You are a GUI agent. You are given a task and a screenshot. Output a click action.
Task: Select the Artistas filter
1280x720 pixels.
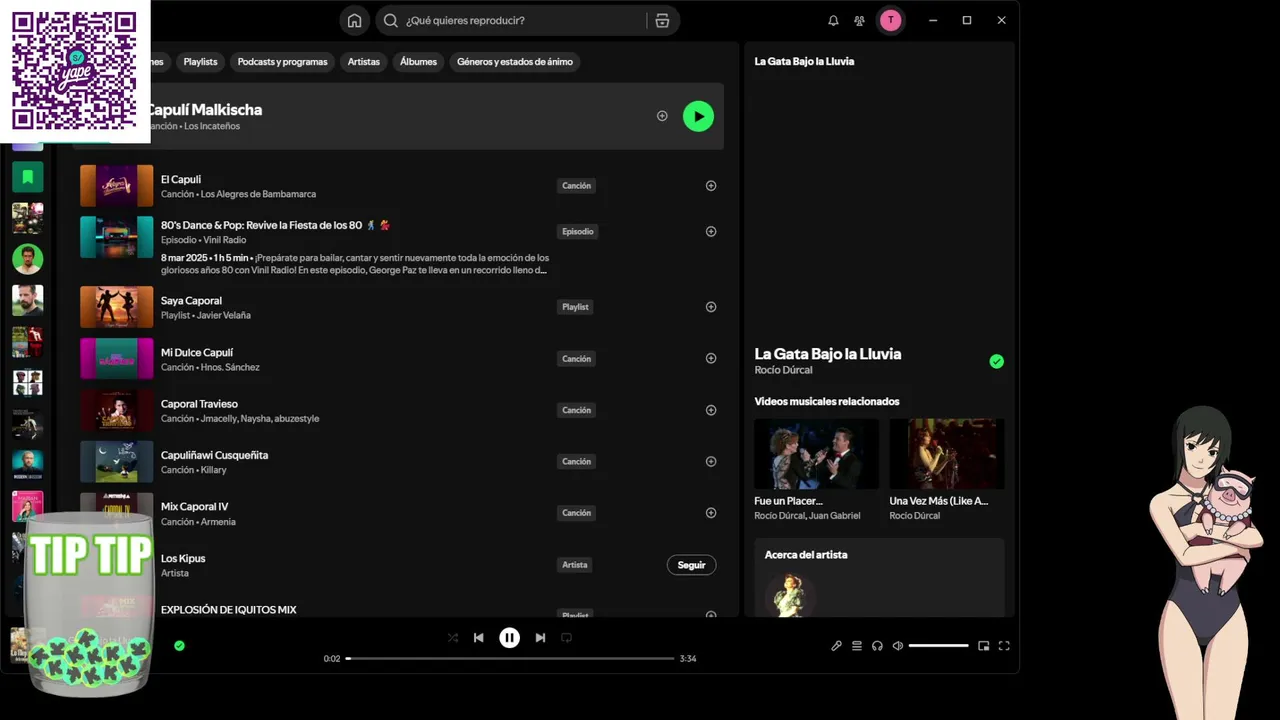click(x=363, y=62)
